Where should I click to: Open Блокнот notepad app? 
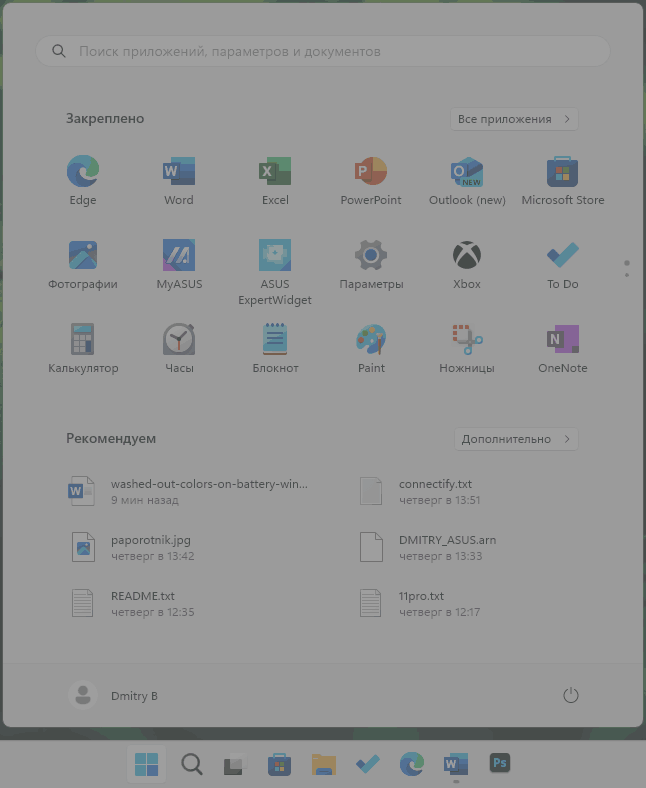[275, 348]
